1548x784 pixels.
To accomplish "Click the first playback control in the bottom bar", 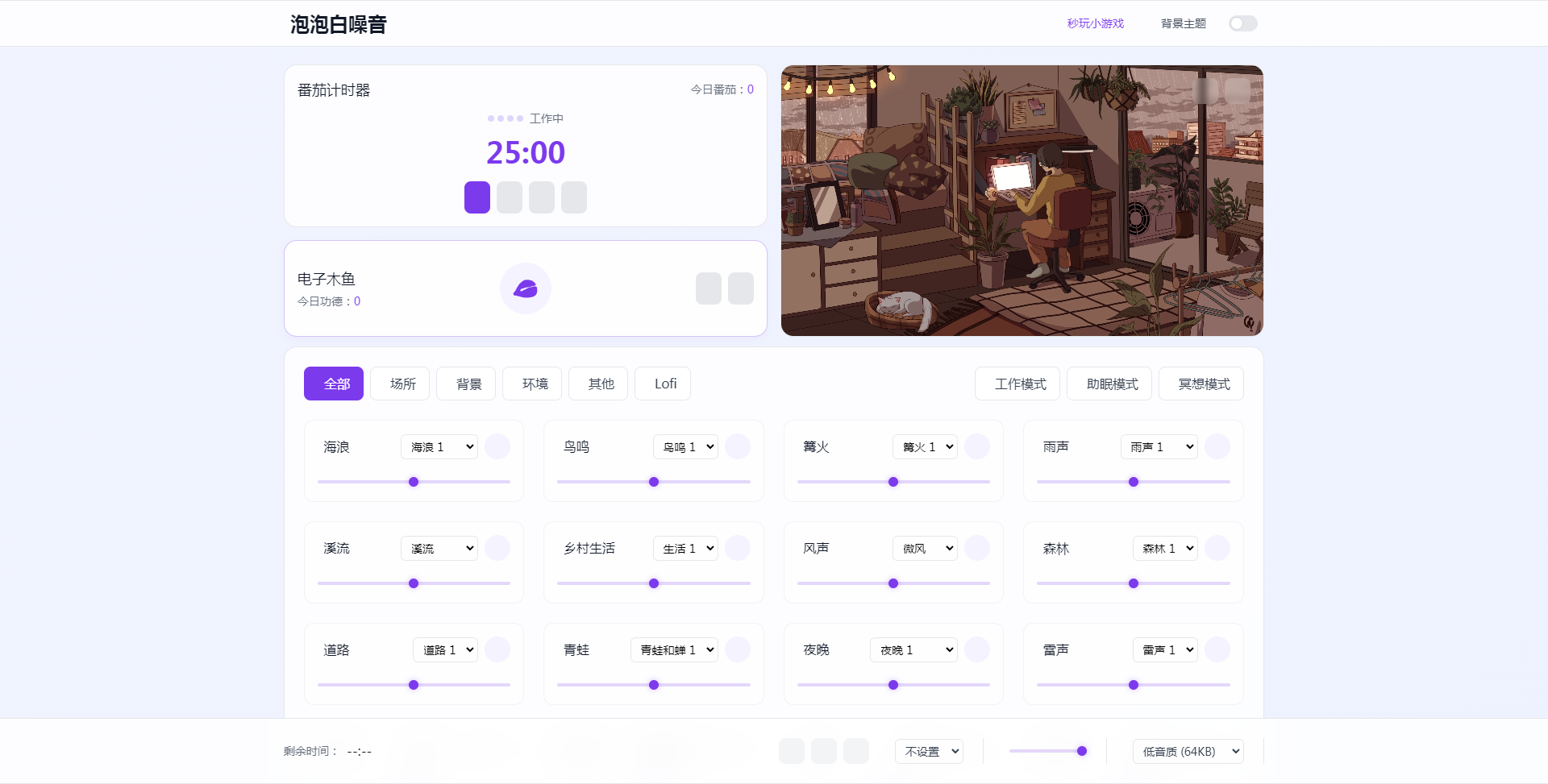I will [x=792, y=750].
